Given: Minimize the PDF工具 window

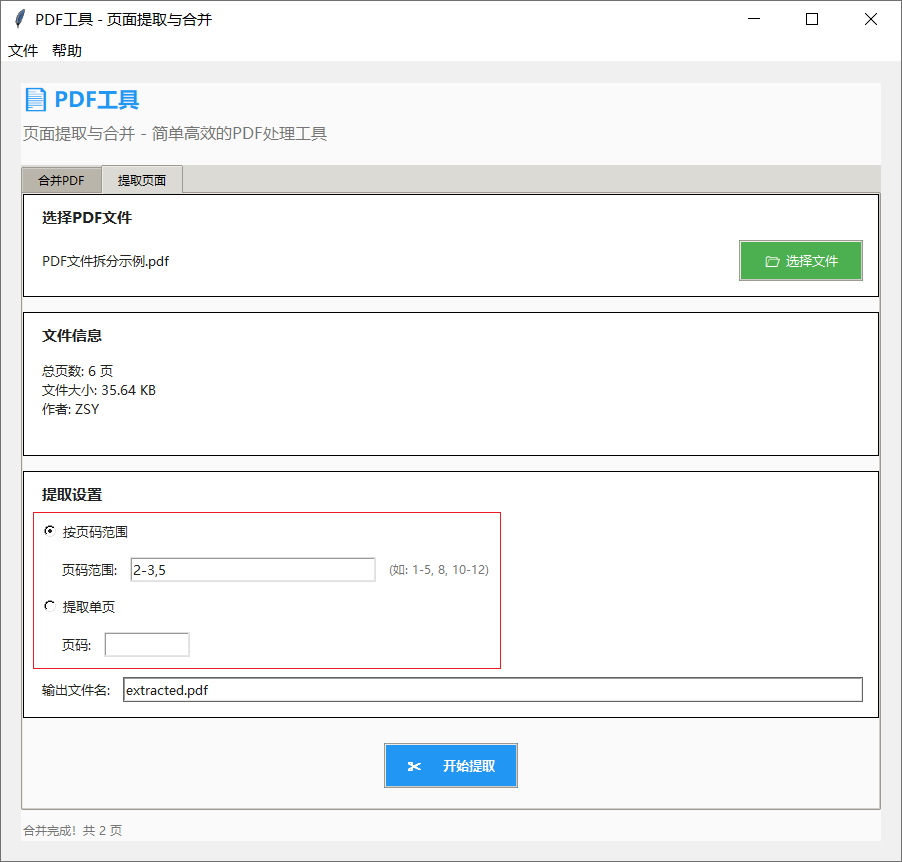Looking at the screenshot, I should [x=753, y=19].
